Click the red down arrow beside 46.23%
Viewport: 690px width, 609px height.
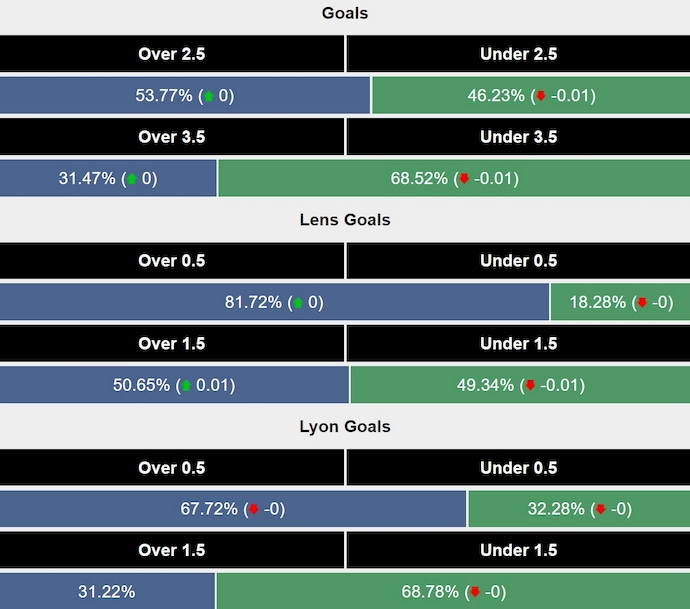click(x=541, y=96)
